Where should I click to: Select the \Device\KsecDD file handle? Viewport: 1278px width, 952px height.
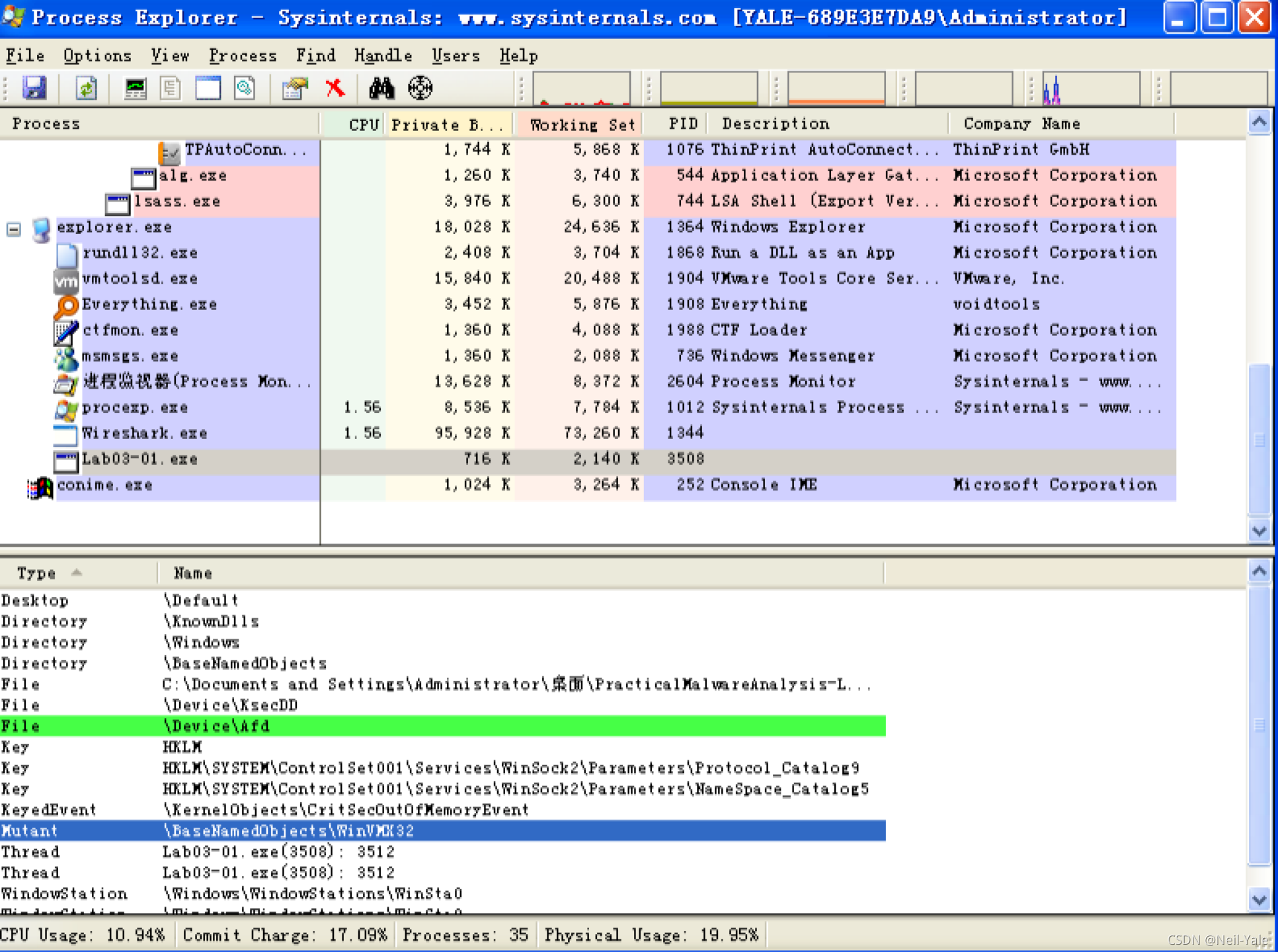click(x=443, y=705)
